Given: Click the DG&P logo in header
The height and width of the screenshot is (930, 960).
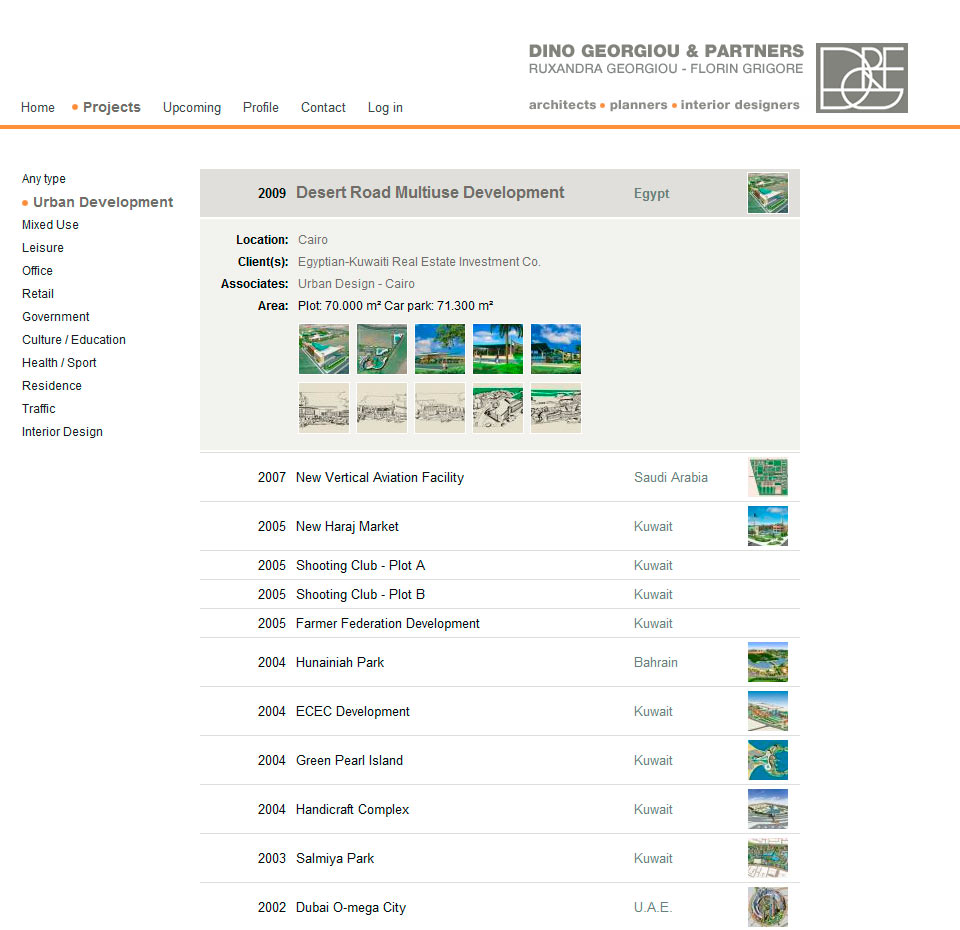Looking at the screenshot, I should [x=861, y=78].
